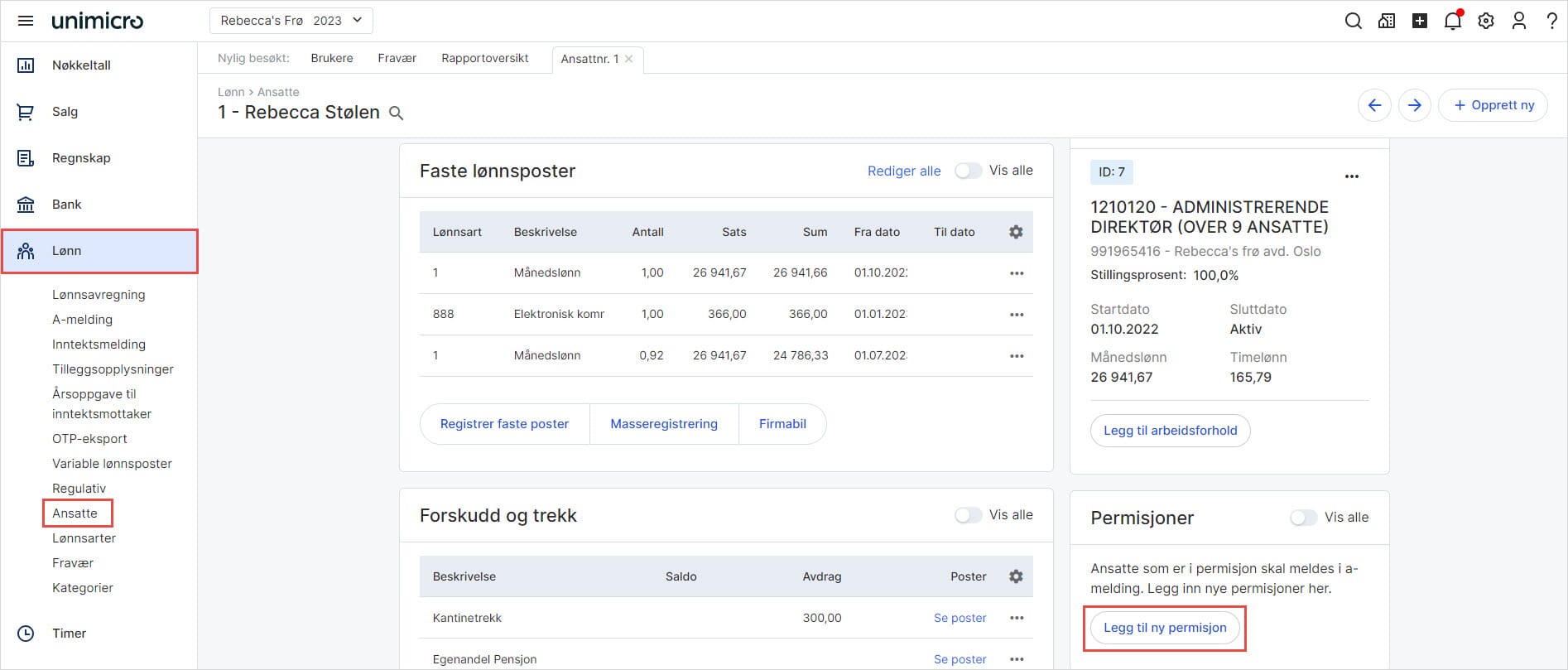This screenshot has width=1568, height=670.
Task: Toggle Vis alle in Faste lønnsposter
Action: click(x=968, y=171)
